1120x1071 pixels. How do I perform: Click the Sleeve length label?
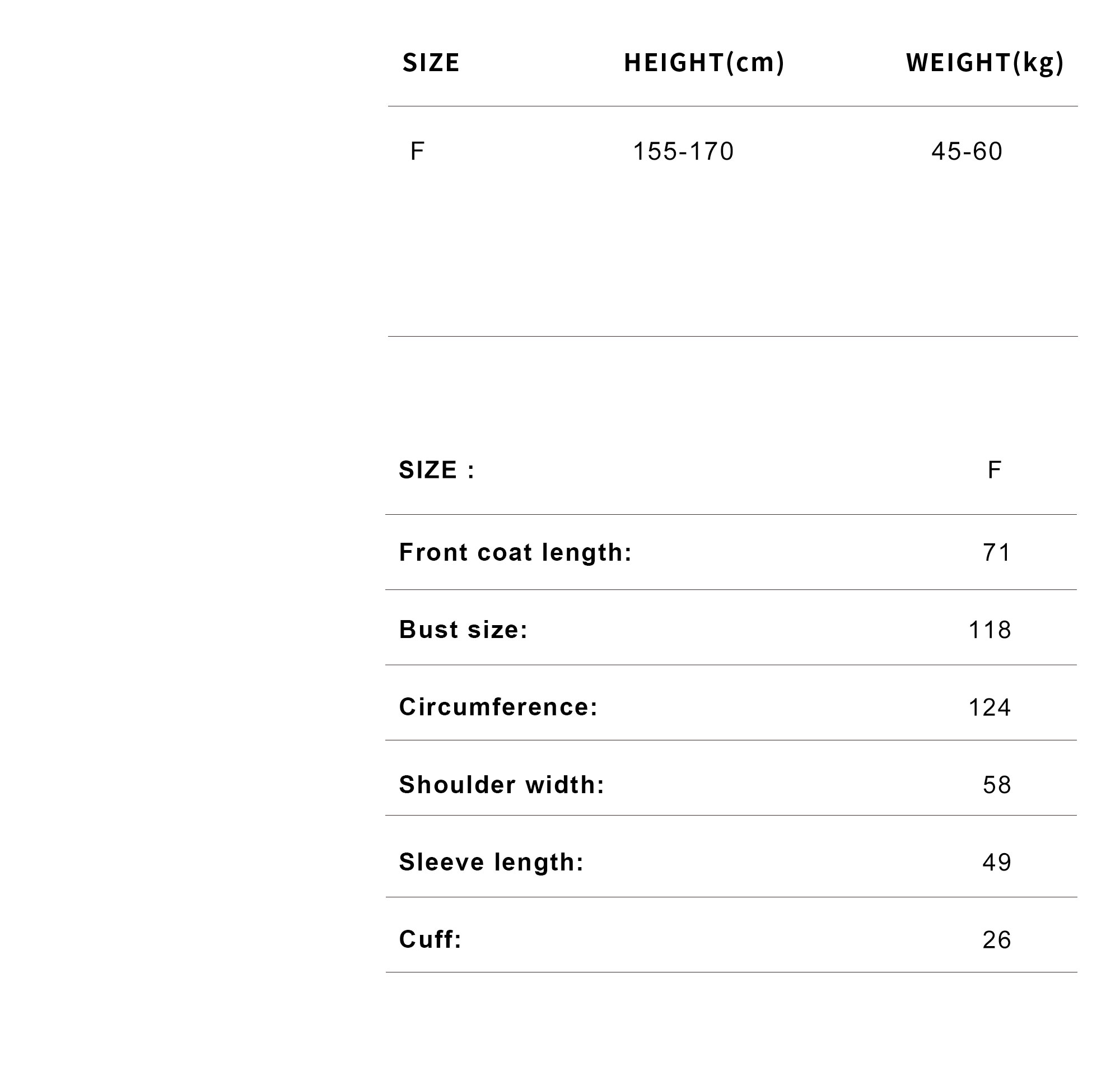[x=492, y=863]
